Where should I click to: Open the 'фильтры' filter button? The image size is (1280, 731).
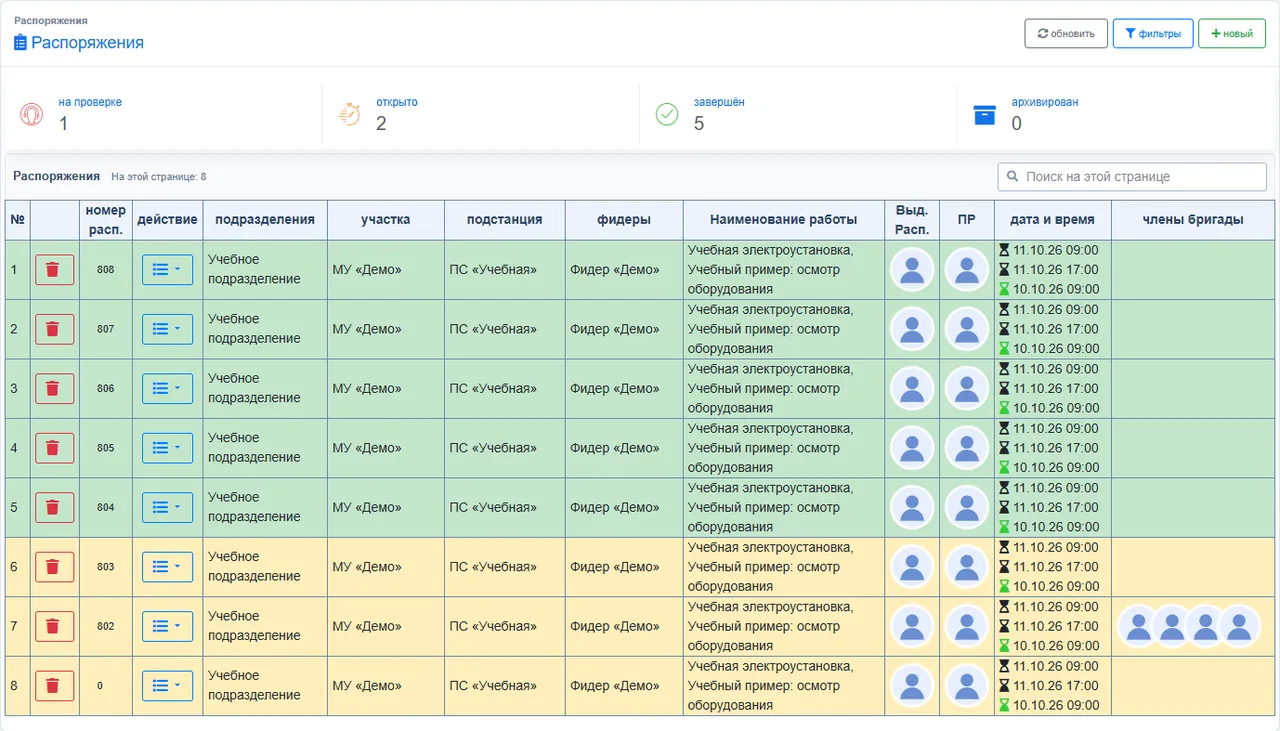pos(1153,33)
